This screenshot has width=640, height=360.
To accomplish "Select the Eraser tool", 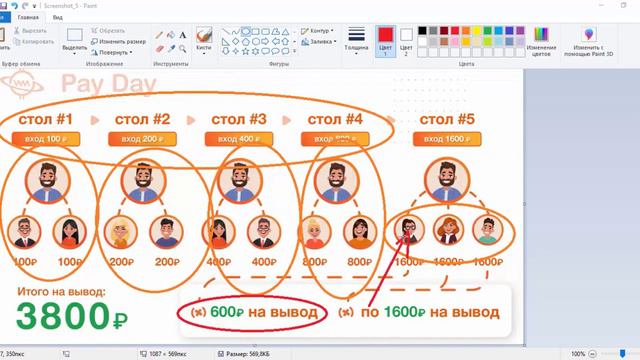I will coord(159,49).
